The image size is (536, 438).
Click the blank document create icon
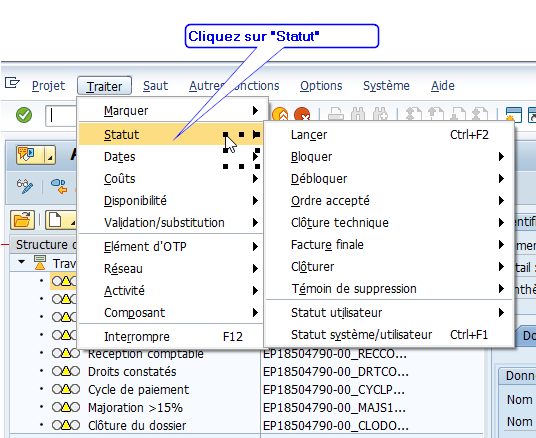55,220
